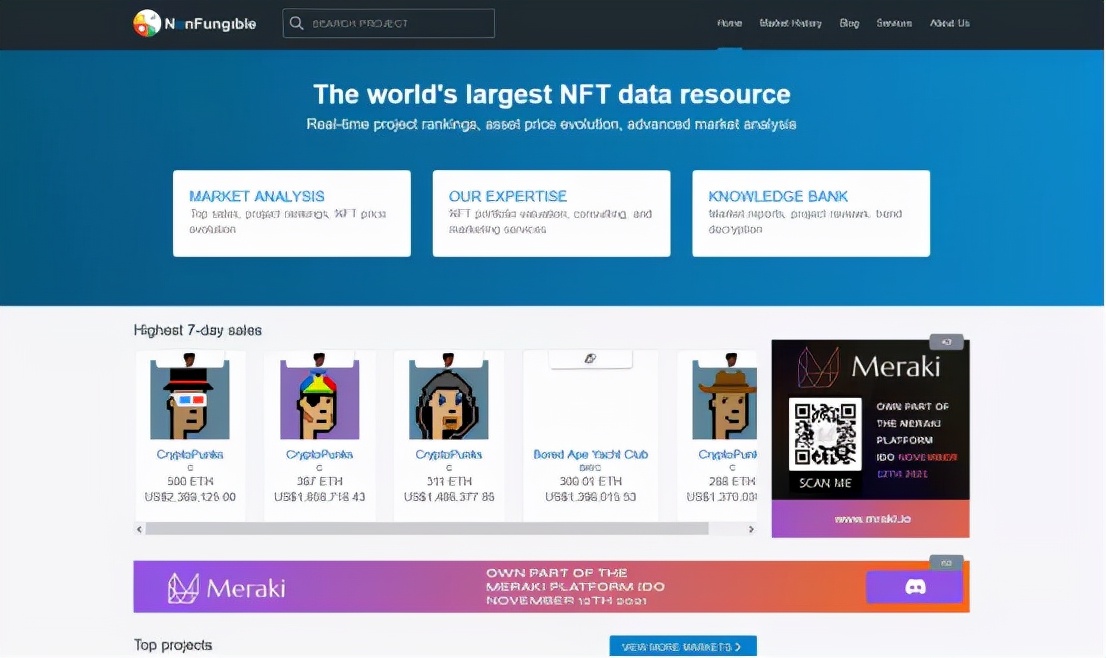Viewport: 1106px width, 658px height.
Task: Click the Bored Ape Yacht Club broken image icon
Action: click(x=590, y=358)
